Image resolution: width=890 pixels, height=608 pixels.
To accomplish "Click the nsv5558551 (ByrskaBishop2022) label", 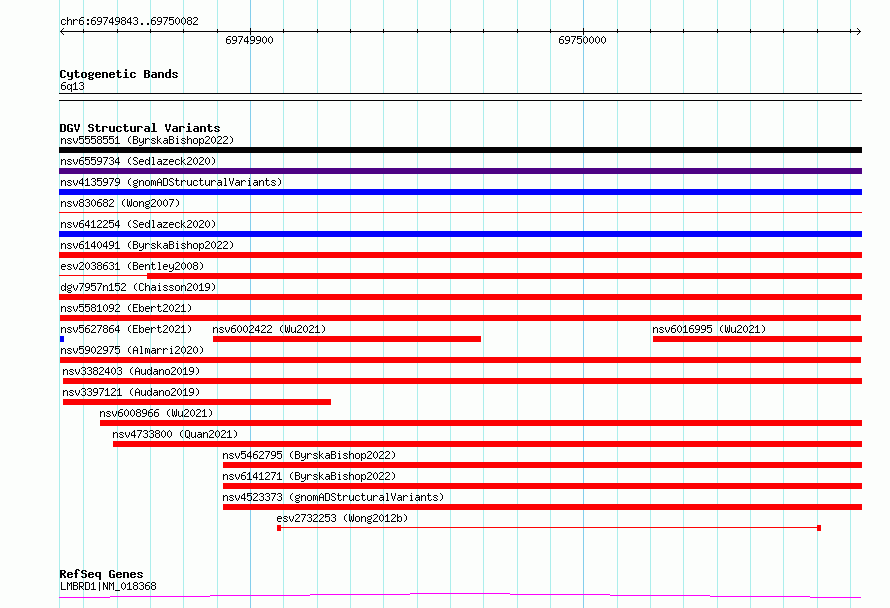I will 147,140.
